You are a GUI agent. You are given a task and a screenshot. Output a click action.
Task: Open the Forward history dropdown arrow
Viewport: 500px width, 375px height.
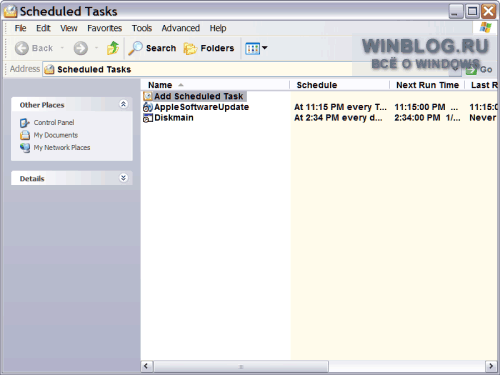click(x=97, y=48)
